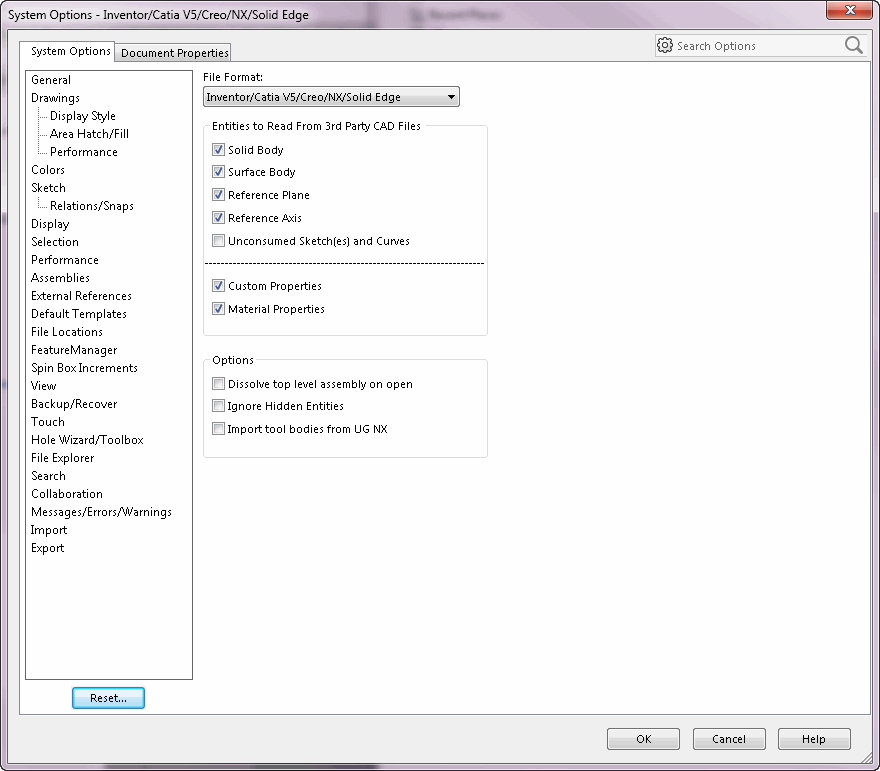This screenshot has height=771, width=880.
Task: Uncheck the Custom Properties checkbox
Action: pyautogui.click(x=218, y=286)
